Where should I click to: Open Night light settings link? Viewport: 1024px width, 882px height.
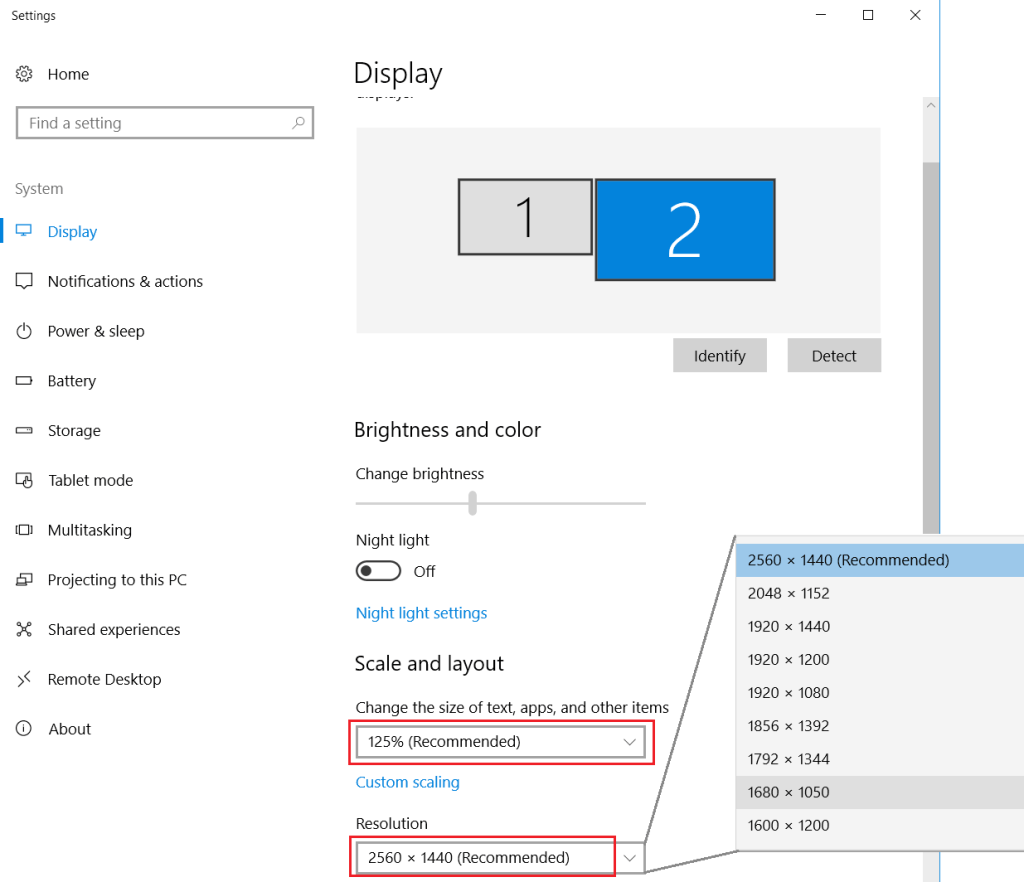tap(421, 613)
